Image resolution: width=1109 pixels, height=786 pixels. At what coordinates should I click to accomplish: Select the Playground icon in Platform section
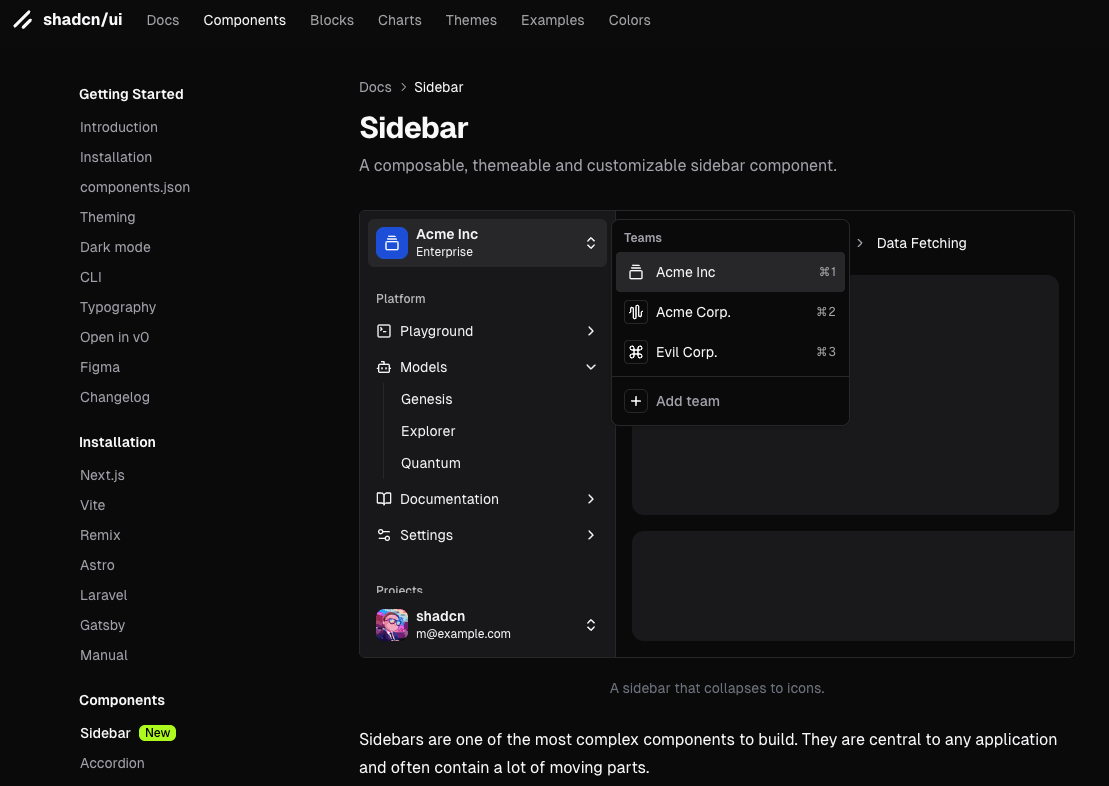(383, 331)
